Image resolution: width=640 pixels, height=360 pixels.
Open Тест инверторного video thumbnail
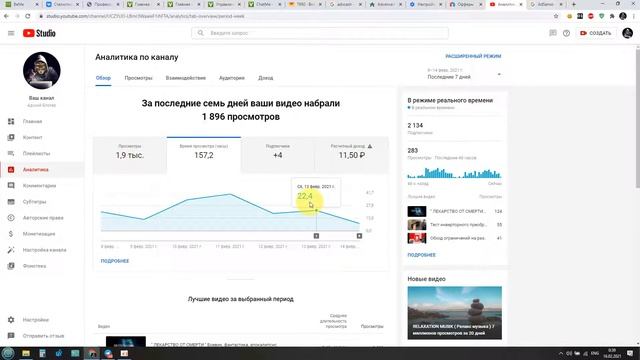417,224
